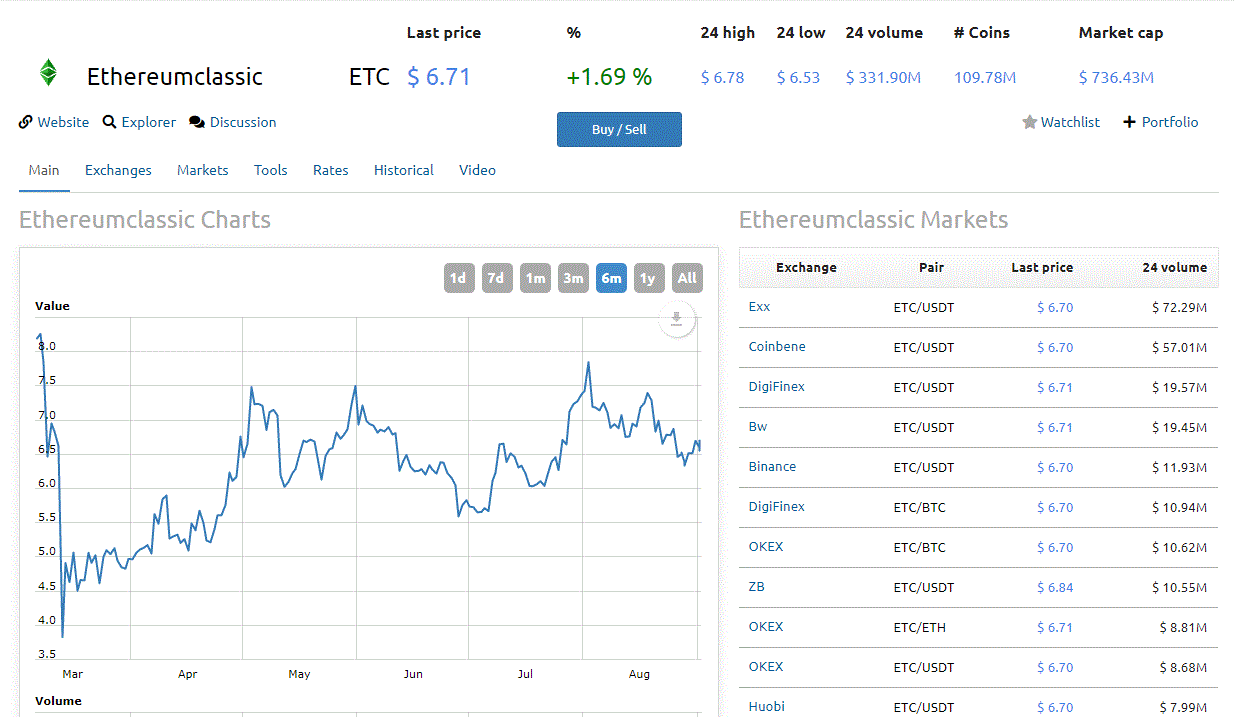Click the $ 6.84 price in ZB row
This screenshot has height=717, width=1235.
tap(1055, 587)
